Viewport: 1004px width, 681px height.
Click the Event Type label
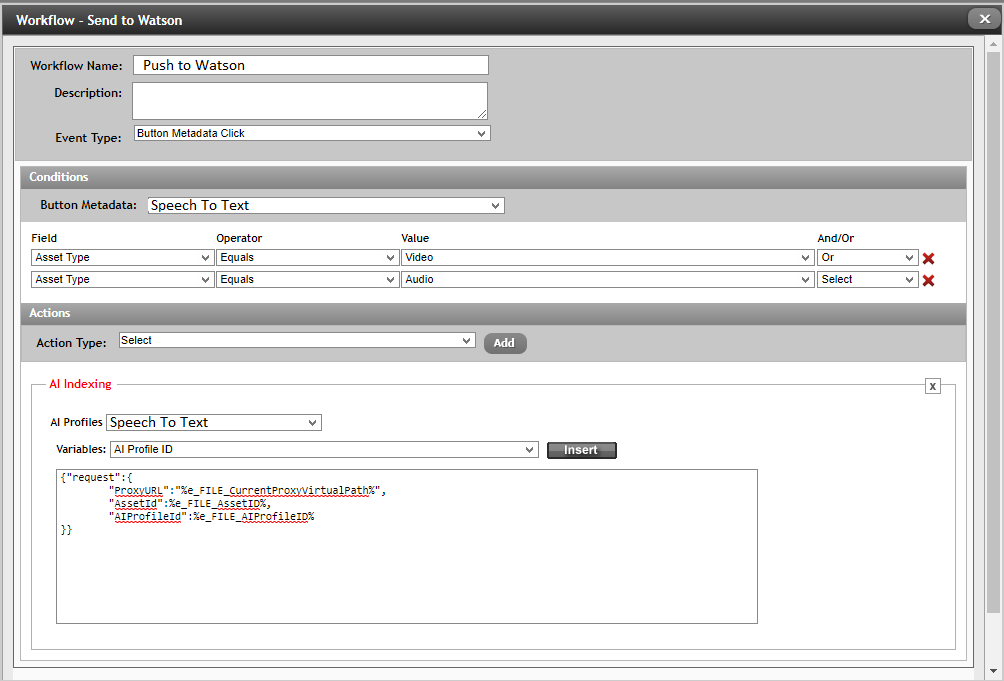(x=88, y=138)
